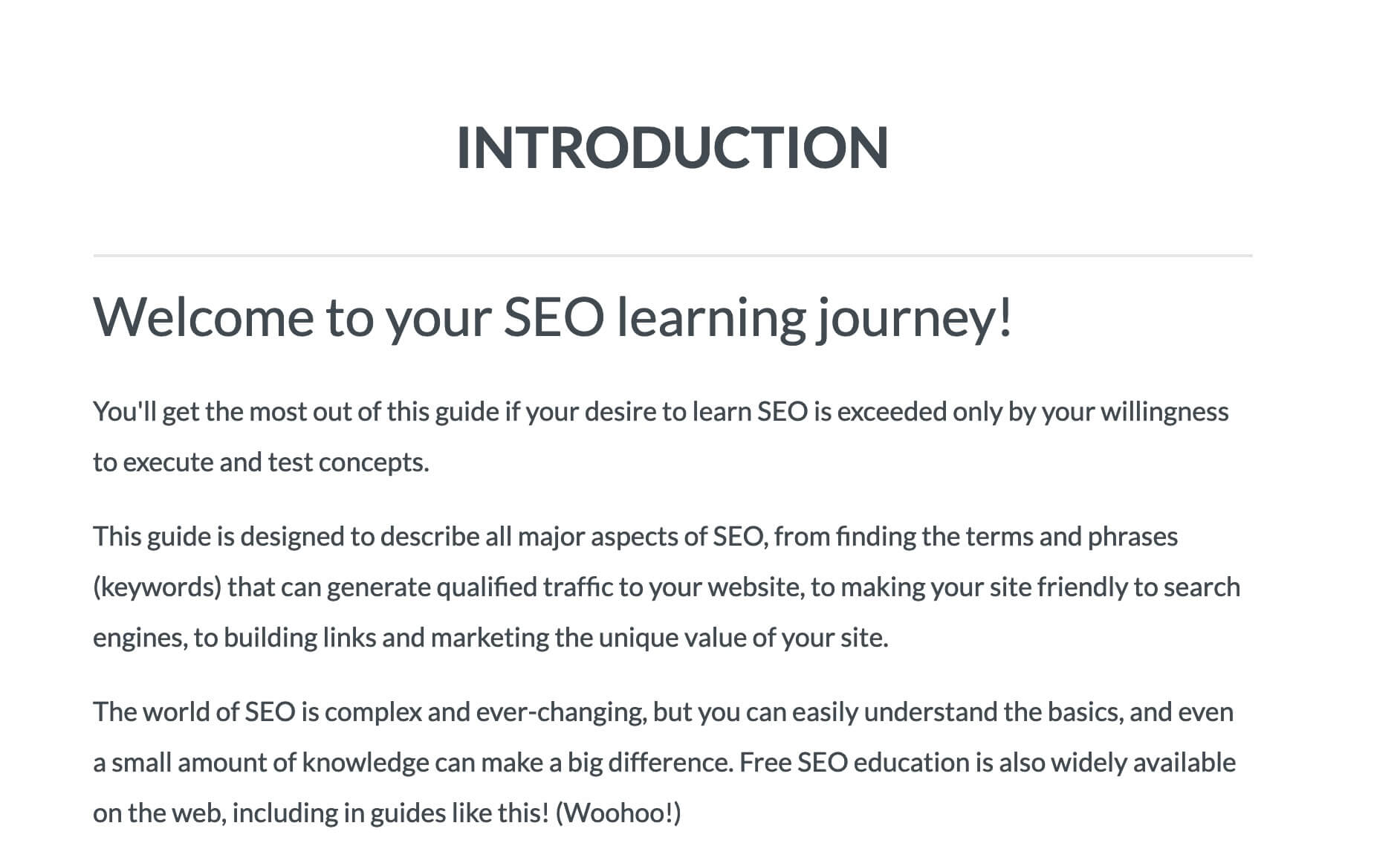Click the '(Woohoo!)' text at paragraph end
The width and height of the screenshot is (1400, 846).
(618, 813)
